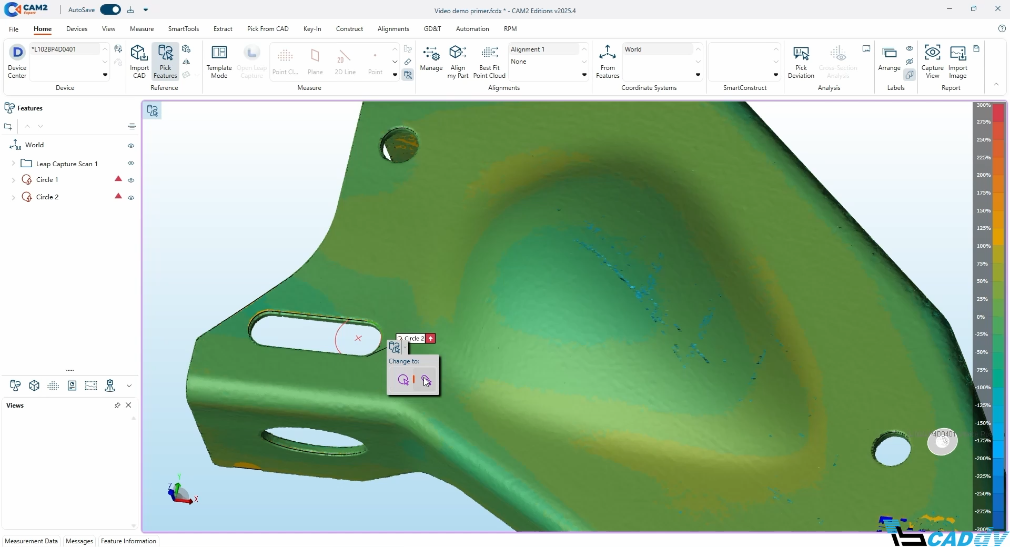Image resolution: width=1010 pixels, height=547 pixels.
Task: Toggle the Pick Features tool
Action: [x=165, y=62]
